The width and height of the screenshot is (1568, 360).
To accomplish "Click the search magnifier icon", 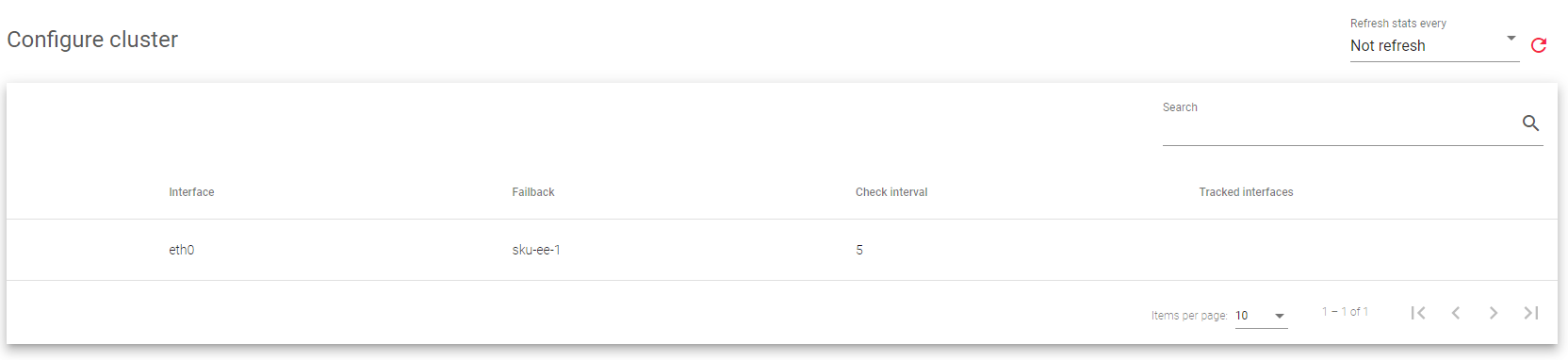I will (x=1530, y=123).
